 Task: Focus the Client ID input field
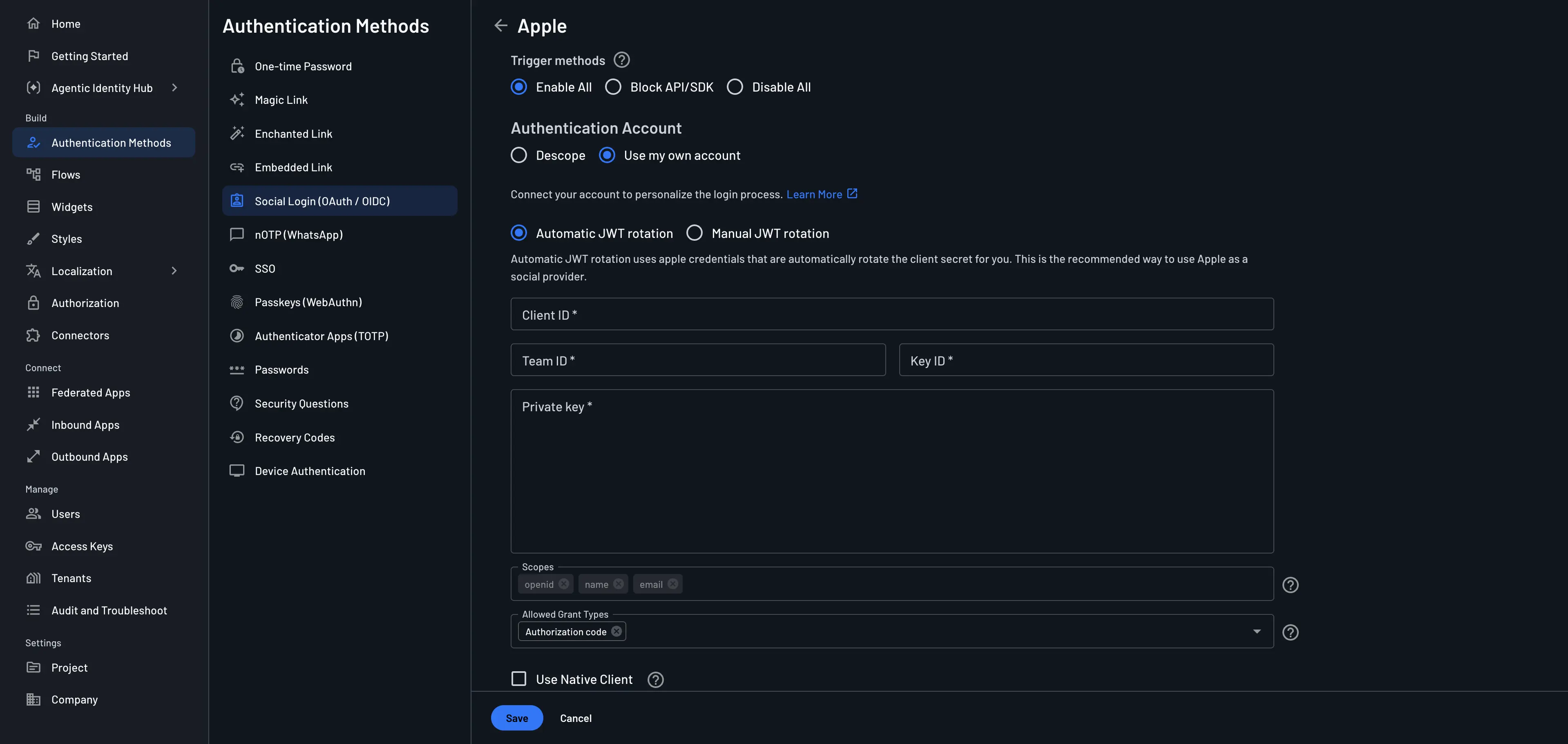coord(892,314)
